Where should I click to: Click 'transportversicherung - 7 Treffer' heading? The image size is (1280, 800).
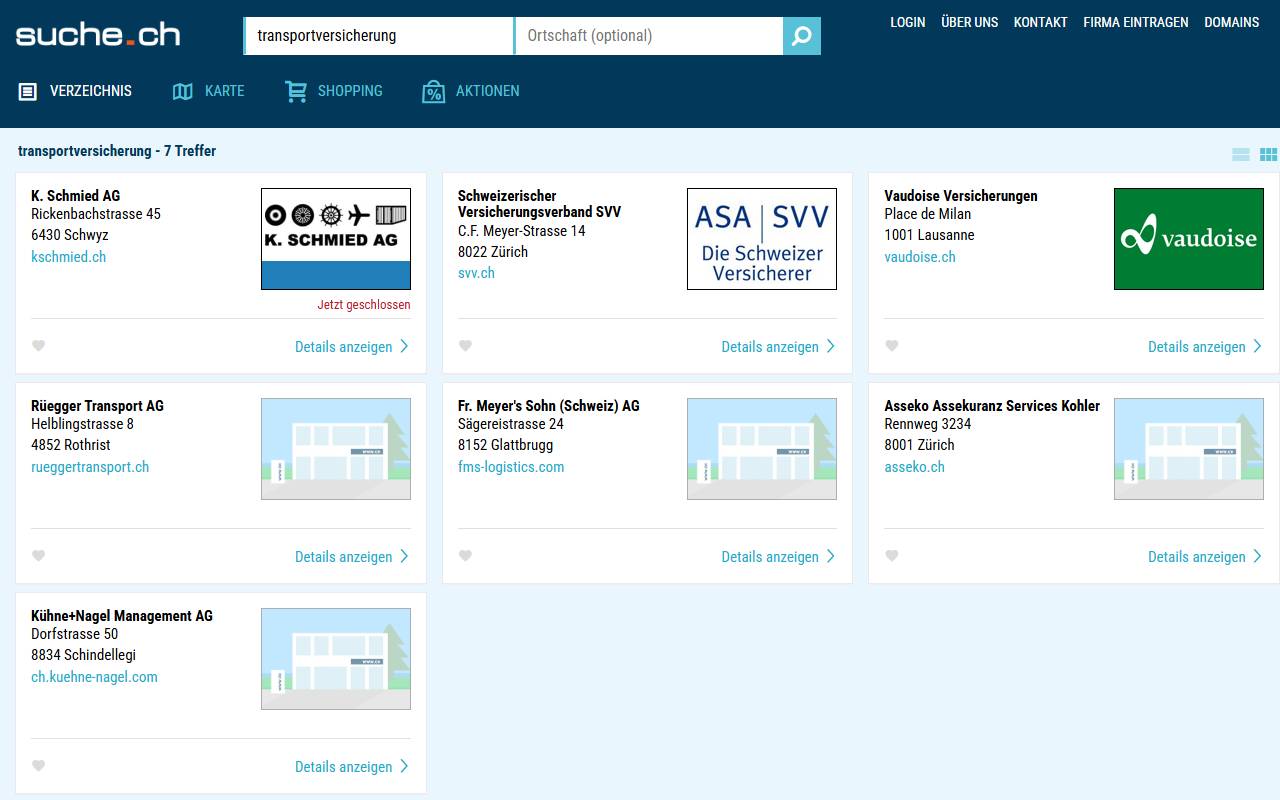pos(117,151)
